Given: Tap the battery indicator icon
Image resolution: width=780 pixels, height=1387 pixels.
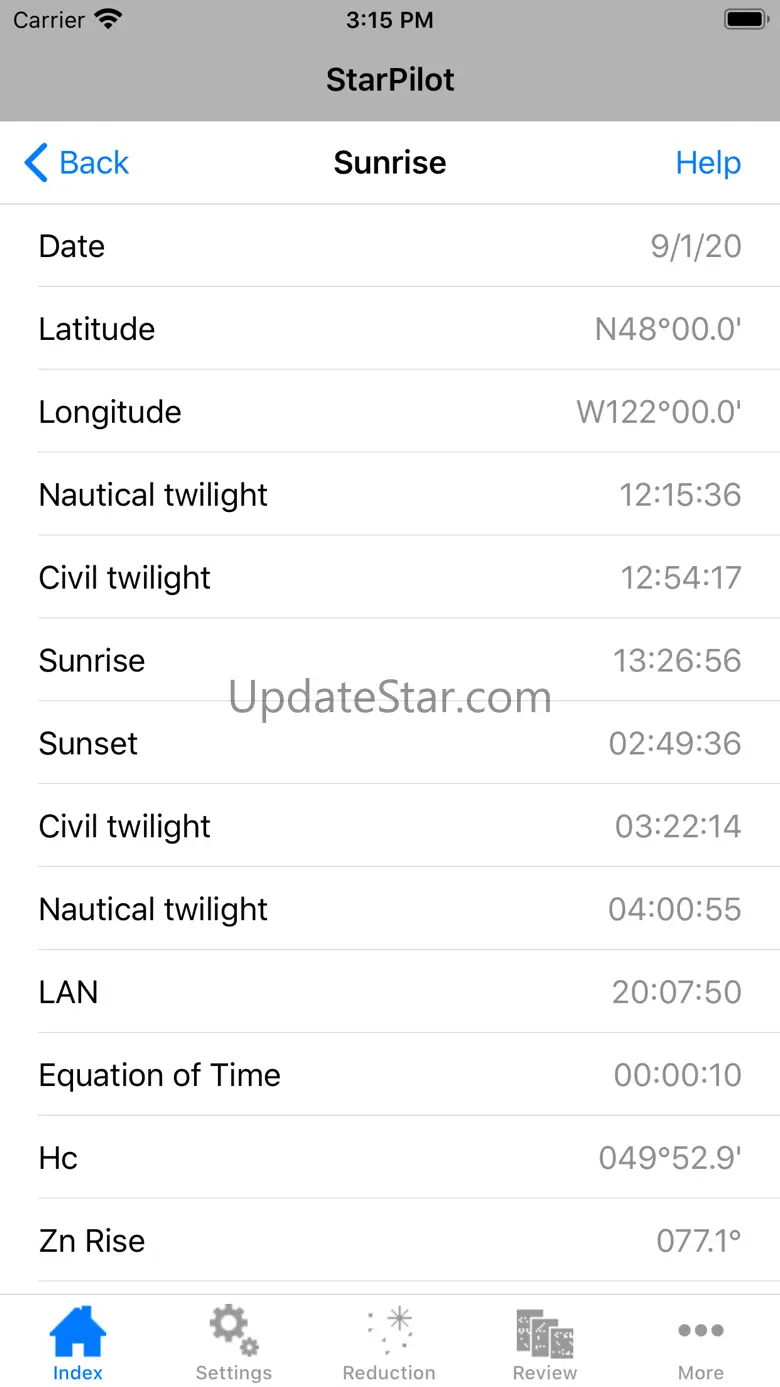Looking at the screenshot, I should [x=746, y=19].
